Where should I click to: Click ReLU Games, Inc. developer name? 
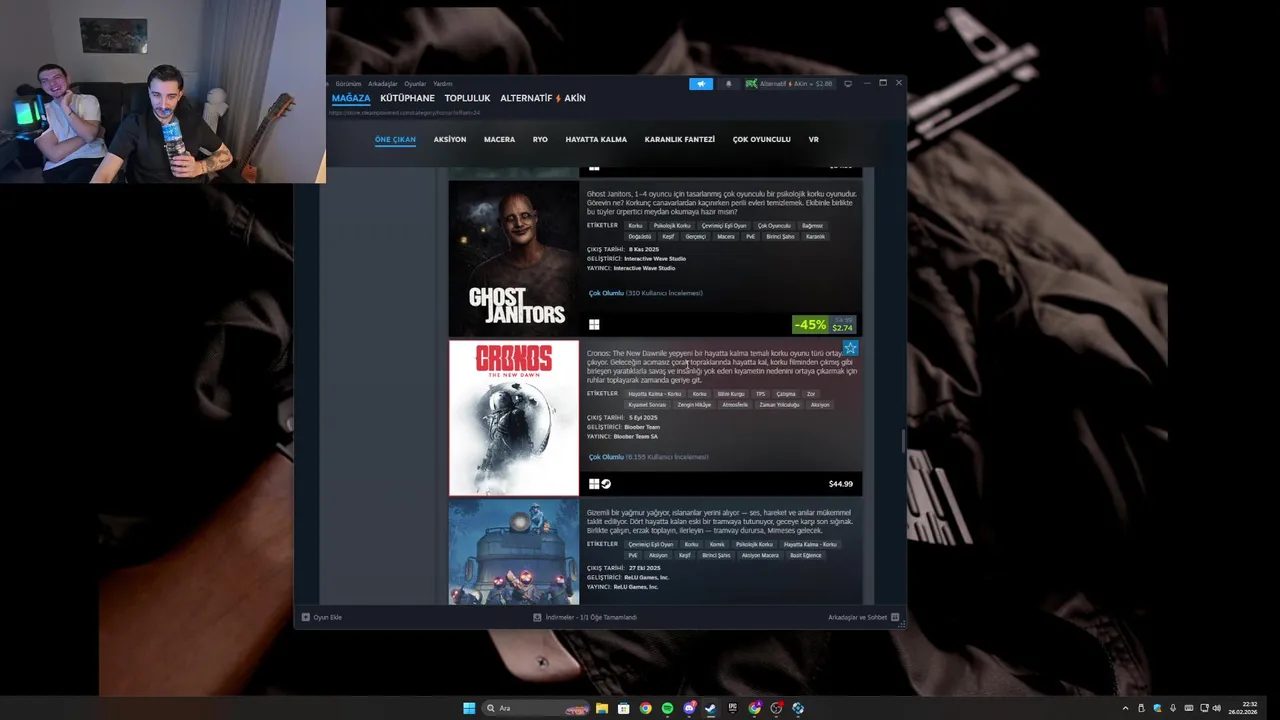[646, 577]
